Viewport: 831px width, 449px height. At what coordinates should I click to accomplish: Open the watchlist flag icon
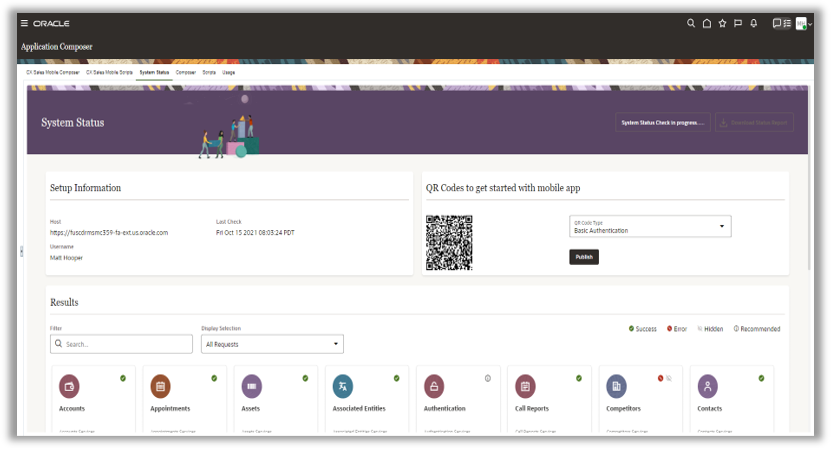pyautogui.click(x=738, y=23)
